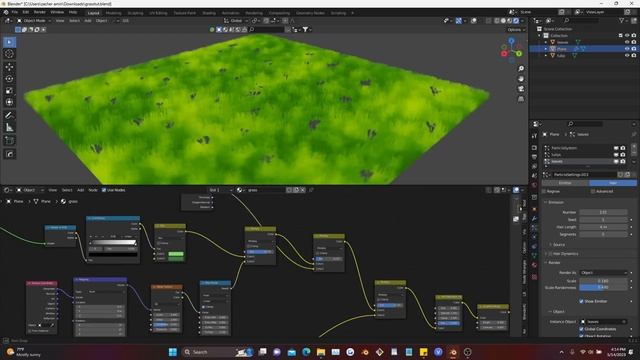Hide the leaves object in the outliner

(x=627, y=42)
